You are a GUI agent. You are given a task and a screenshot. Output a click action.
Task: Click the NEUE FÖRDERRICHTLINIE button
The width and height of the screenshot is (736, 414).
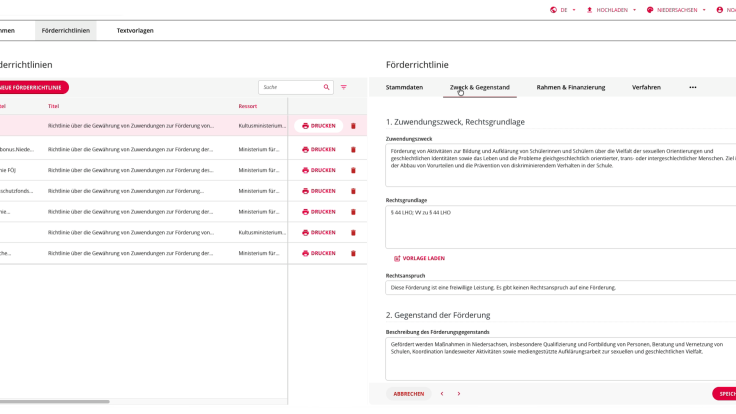(x=32, y=87)
